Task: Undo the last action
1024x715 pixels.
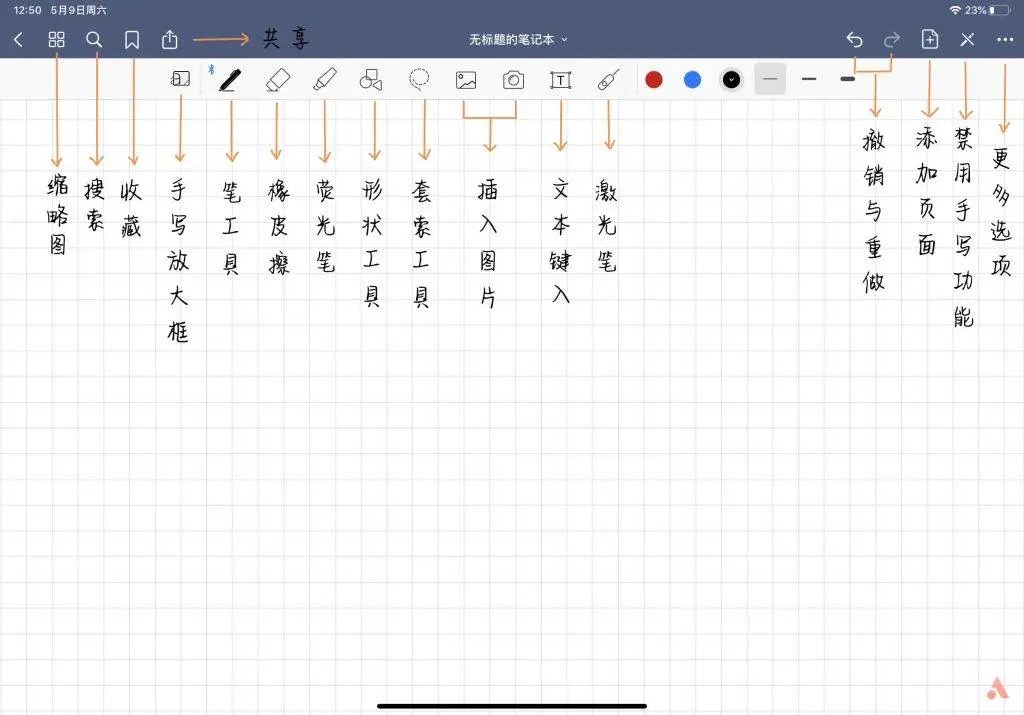Action: (x=854, y=40)
